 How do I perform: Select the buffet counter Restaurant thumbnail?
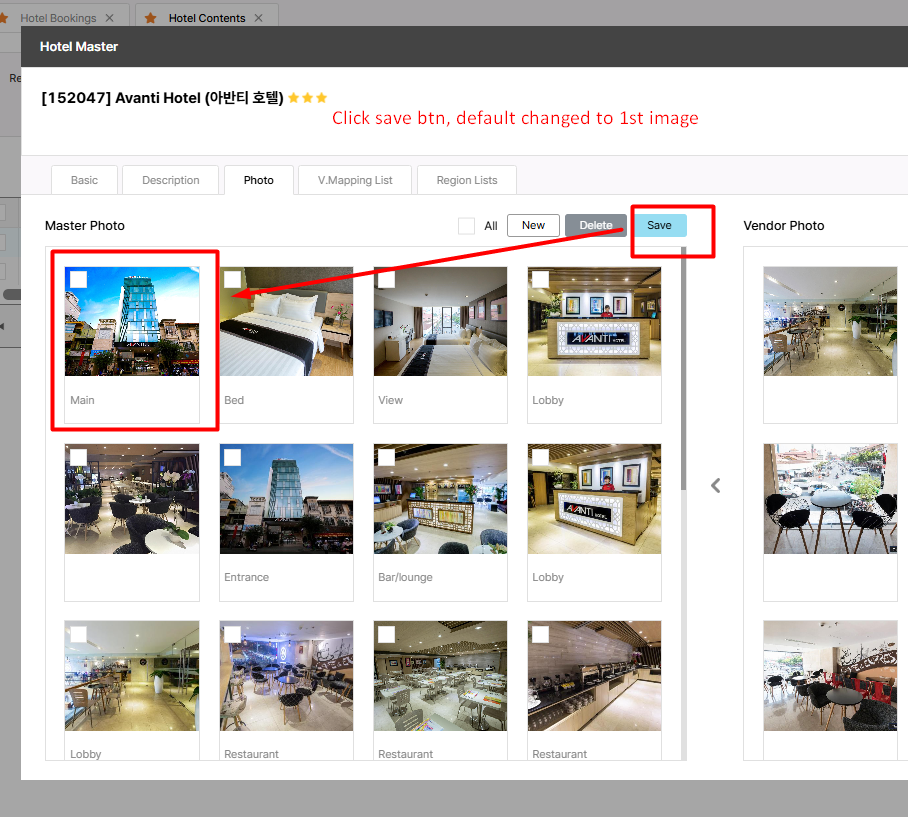pyautogui.click(x=594, y=676)
